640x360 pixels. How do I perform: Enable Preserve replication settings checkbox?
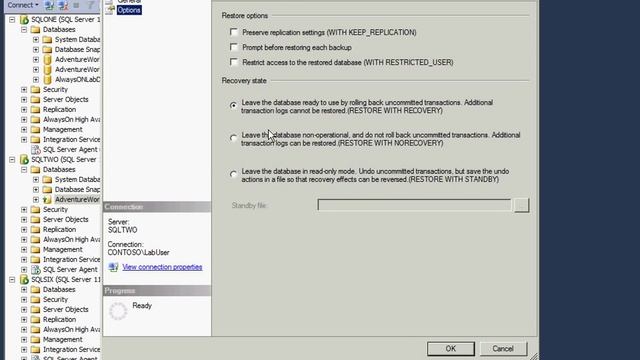pyautogui.click(x=233, y=32)
